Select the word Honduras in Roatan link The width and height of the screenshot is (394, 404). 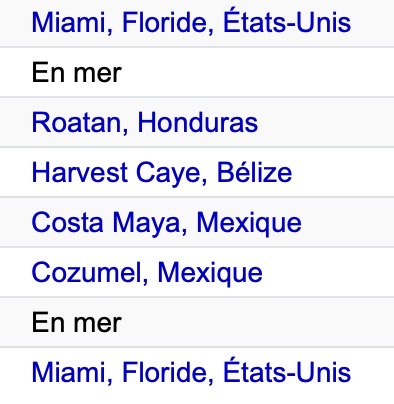click(x=198, y=122)
